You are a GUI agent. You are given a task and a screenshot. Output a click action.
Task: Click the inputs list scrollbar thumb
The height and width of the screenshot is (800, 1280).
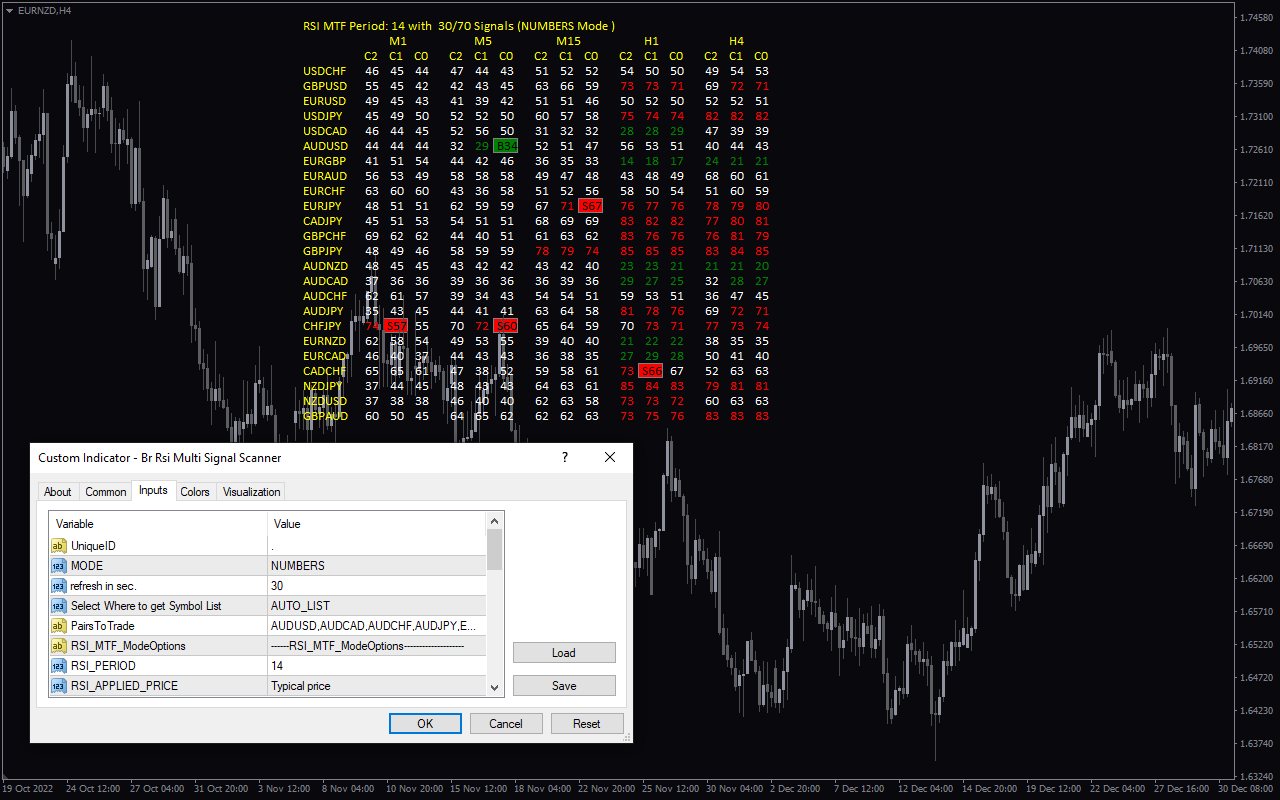click(x=494, y=549)
